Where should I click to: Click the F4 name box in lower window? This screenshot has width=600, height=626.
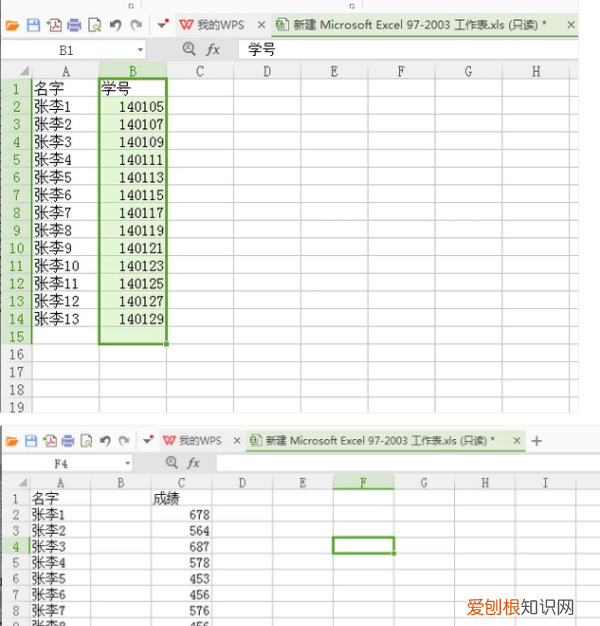click(x=62, y=464)
